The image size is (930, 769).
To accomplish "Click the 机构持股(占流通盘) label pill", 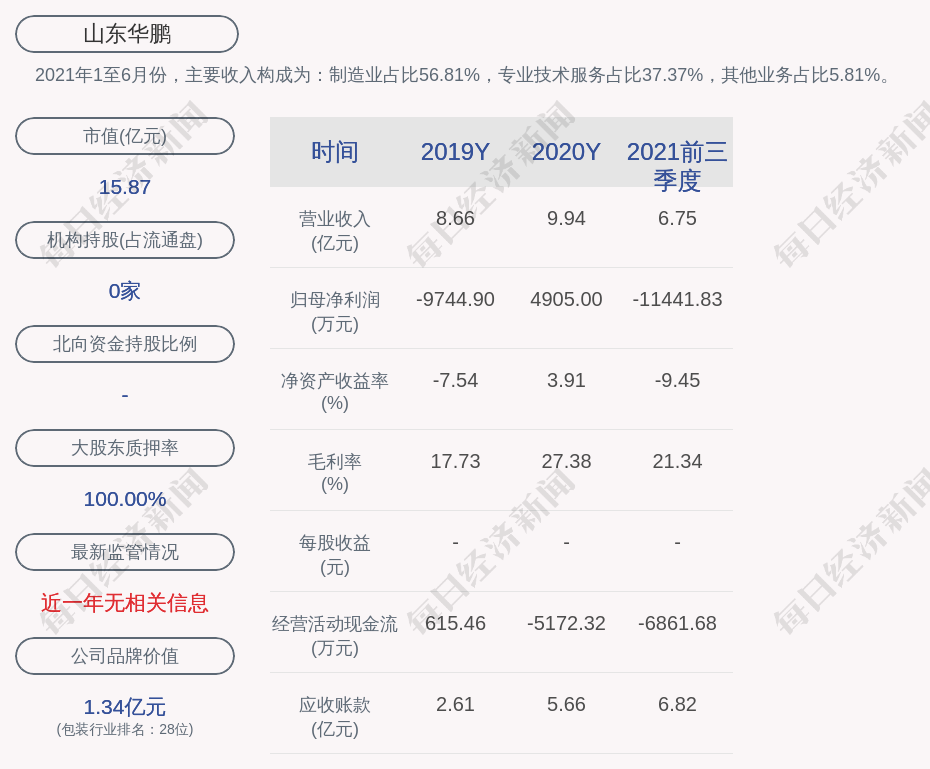I will pyautogui.click(x=125, y=240).
